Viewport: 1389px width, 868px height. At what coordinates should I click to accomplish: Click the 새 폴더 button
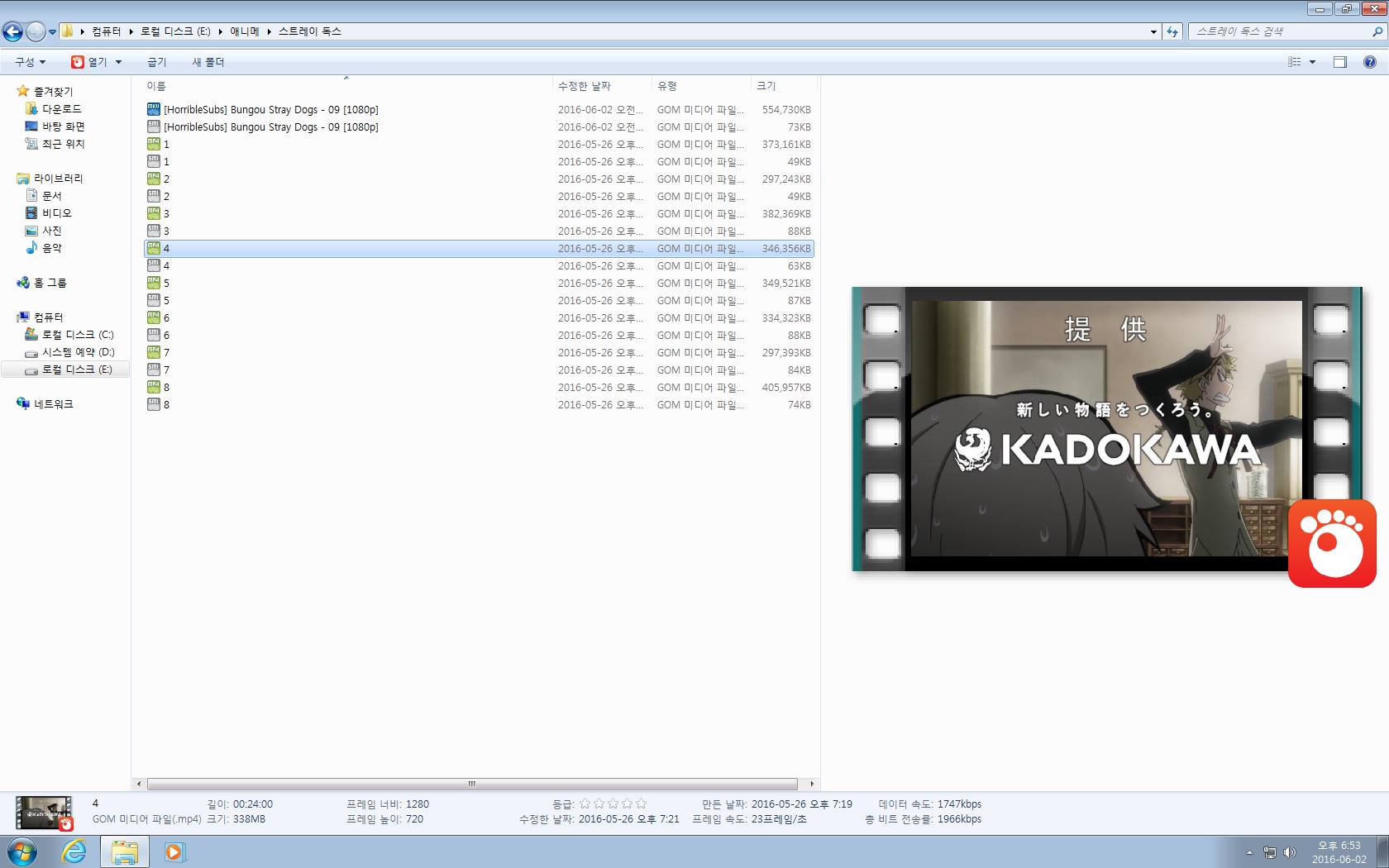208,62
